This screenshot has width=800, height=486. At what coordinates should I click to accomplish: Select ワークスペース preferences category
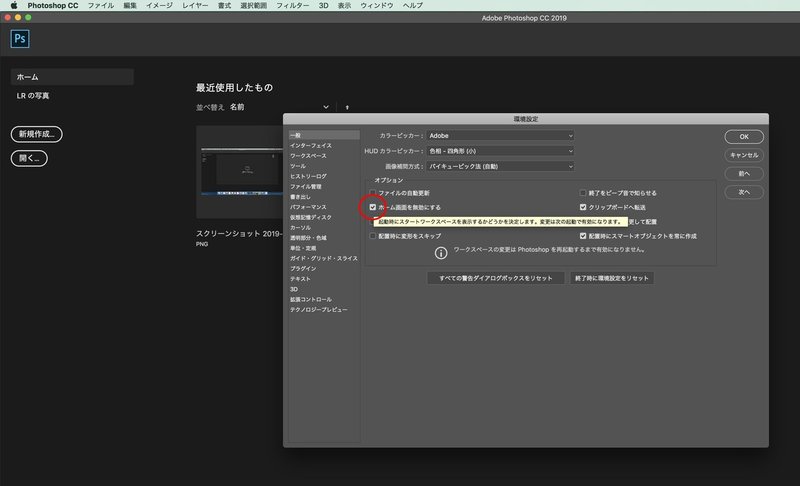point(308,156)
